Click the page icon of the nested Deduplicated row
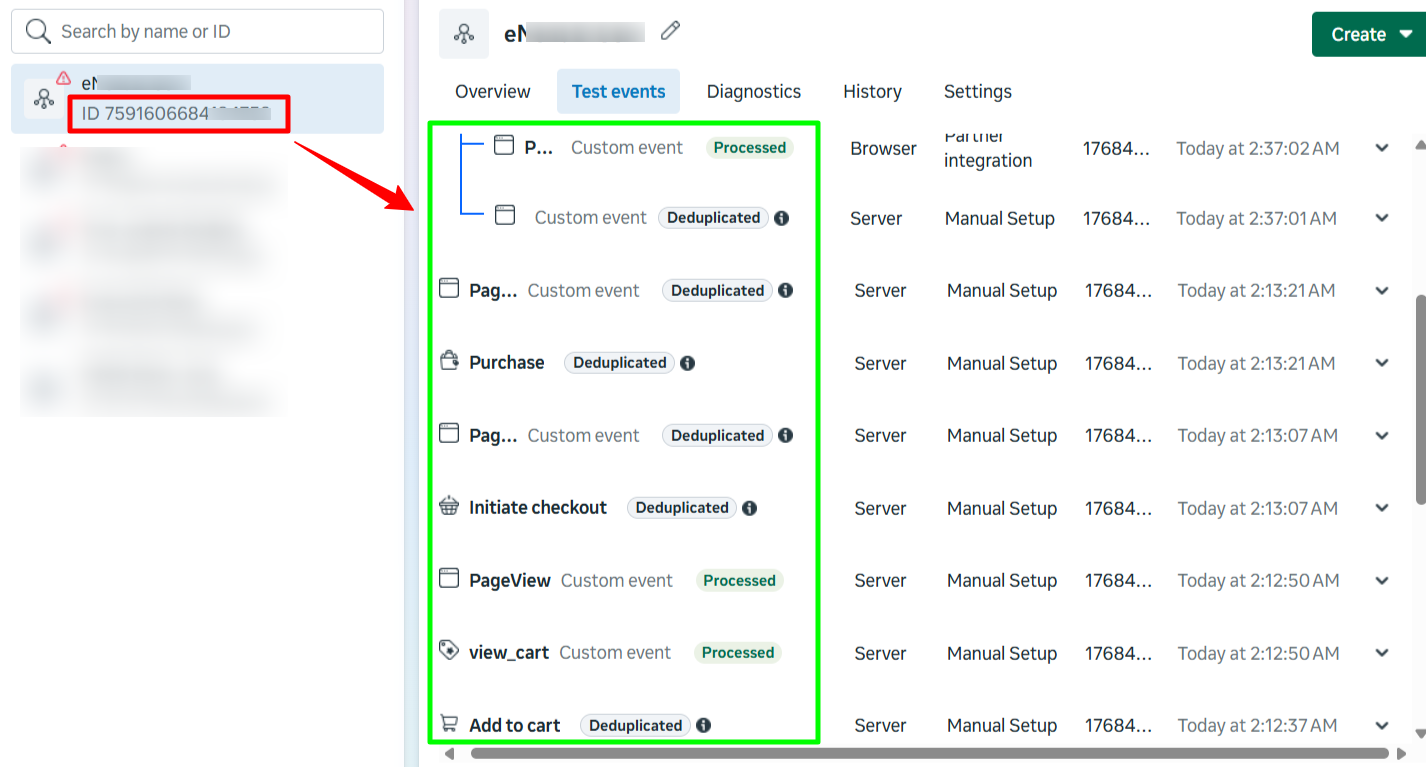Screen dimensions: 1426x767 [505, 215]
